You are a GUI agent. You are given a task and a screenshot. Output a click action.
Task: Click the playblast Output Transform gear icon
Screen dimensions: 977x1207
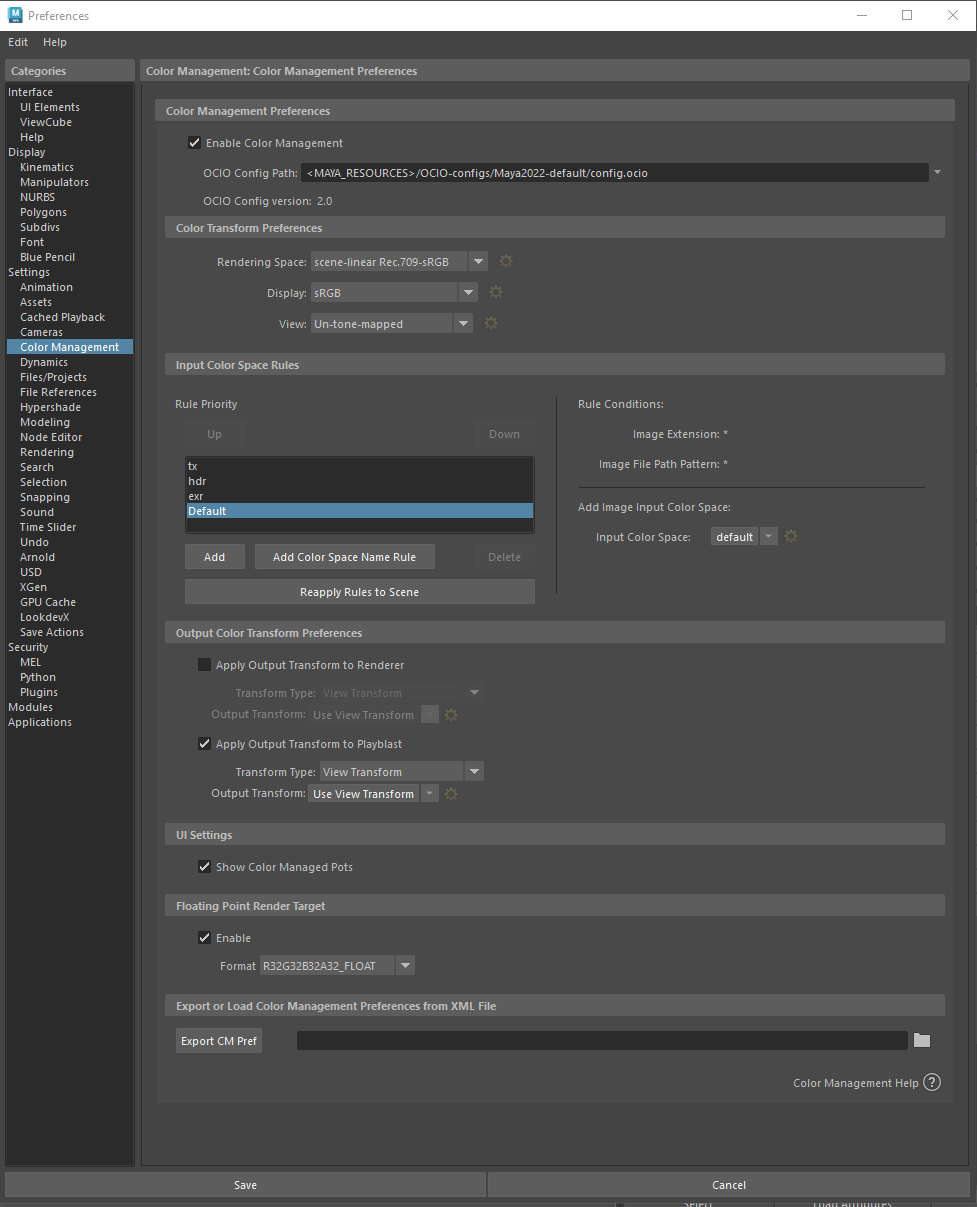click(451, 793)
